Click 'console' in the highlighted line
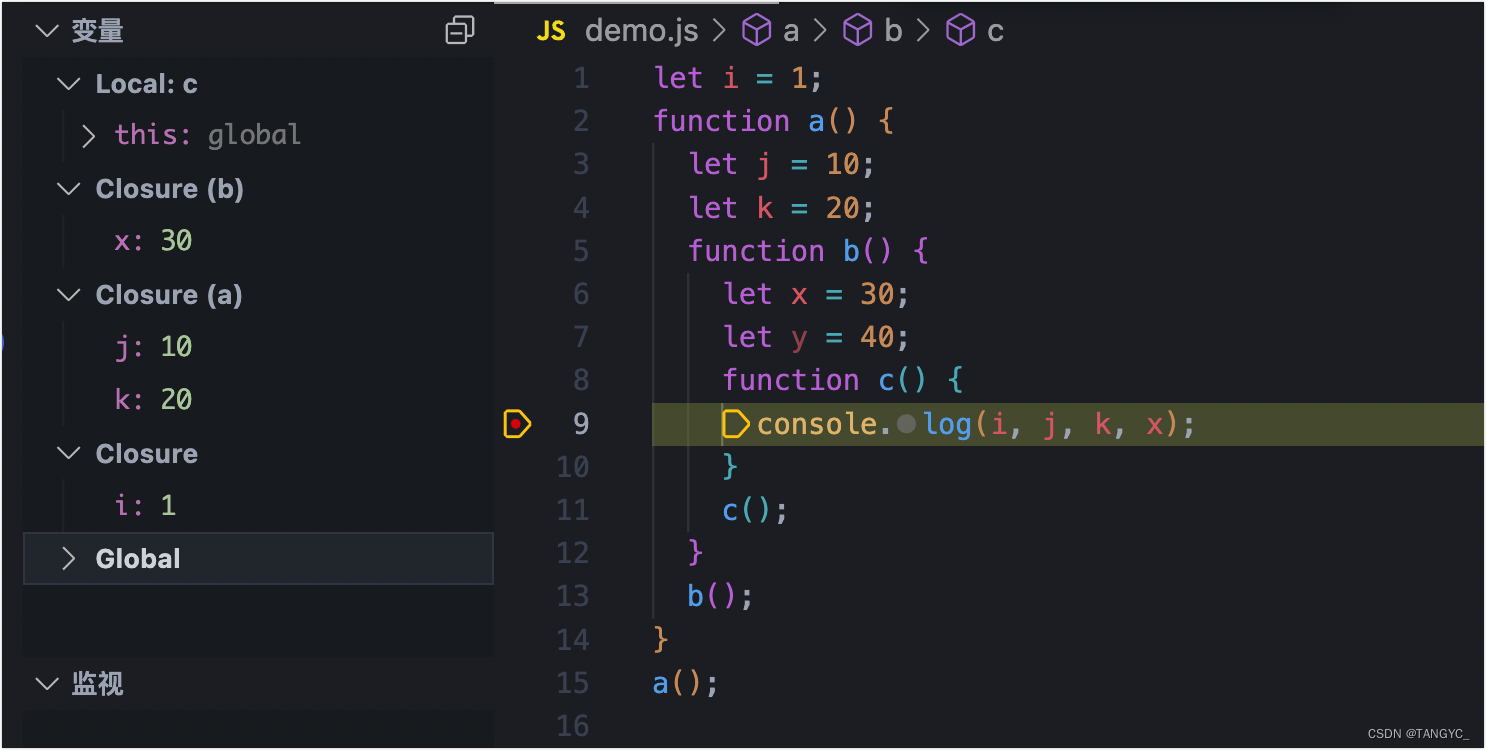This screenshot has width=1486, height=750. click(817, 424)
